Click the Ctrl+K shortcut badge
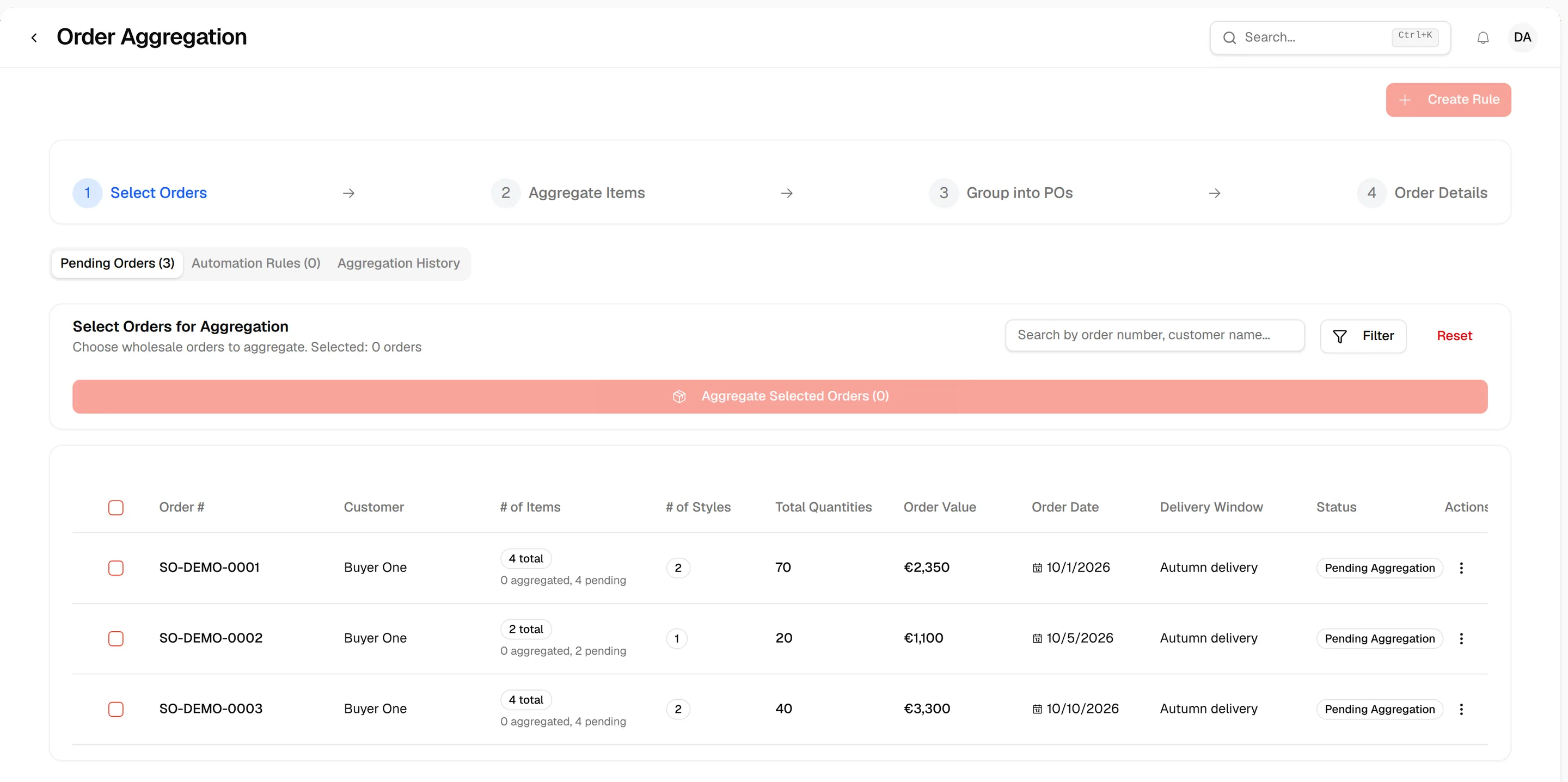1568x782 pixels. coord(1414,36)
